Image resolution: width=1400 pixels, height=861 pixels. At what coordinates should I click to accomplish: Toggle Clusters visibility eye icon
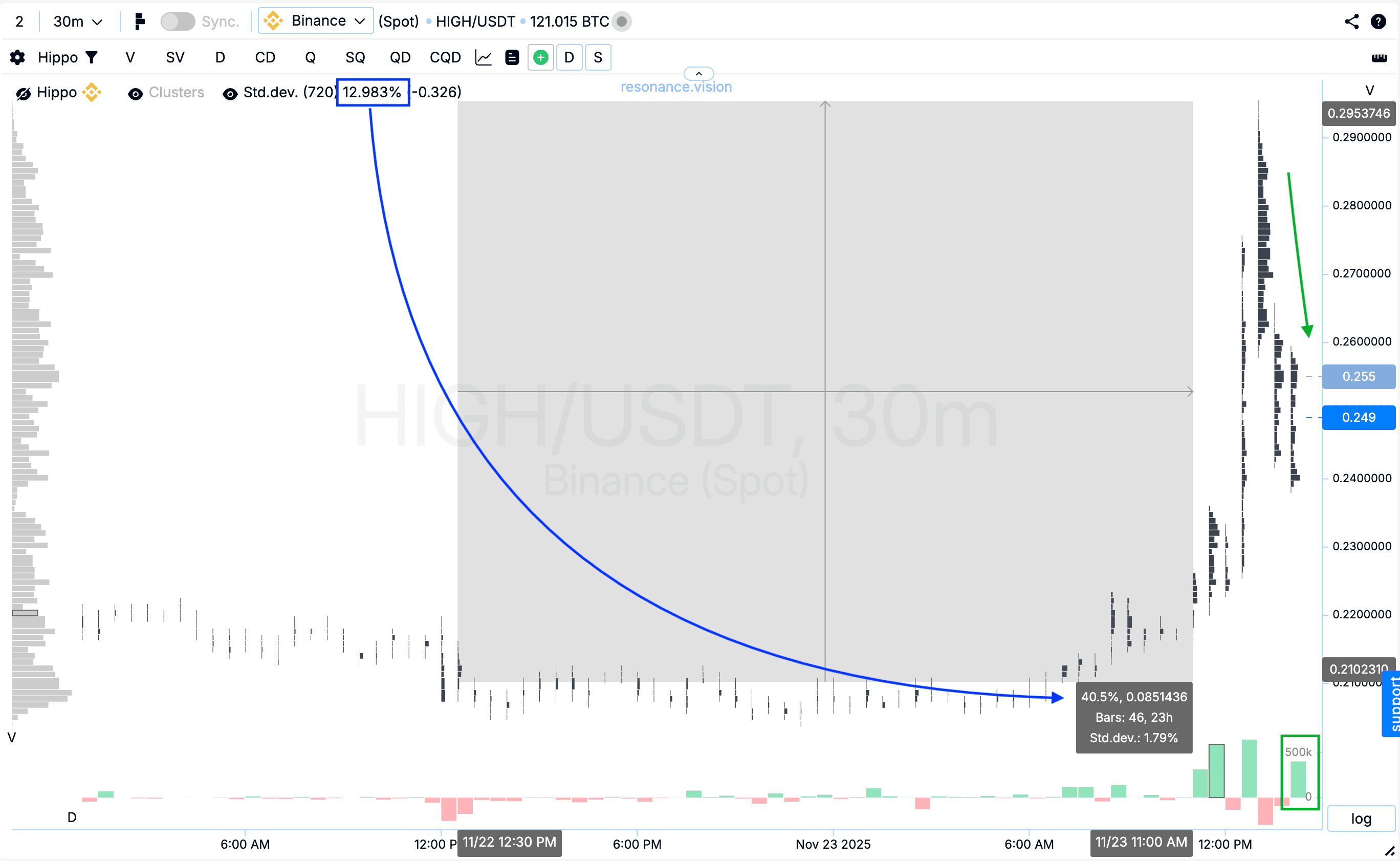136,93
